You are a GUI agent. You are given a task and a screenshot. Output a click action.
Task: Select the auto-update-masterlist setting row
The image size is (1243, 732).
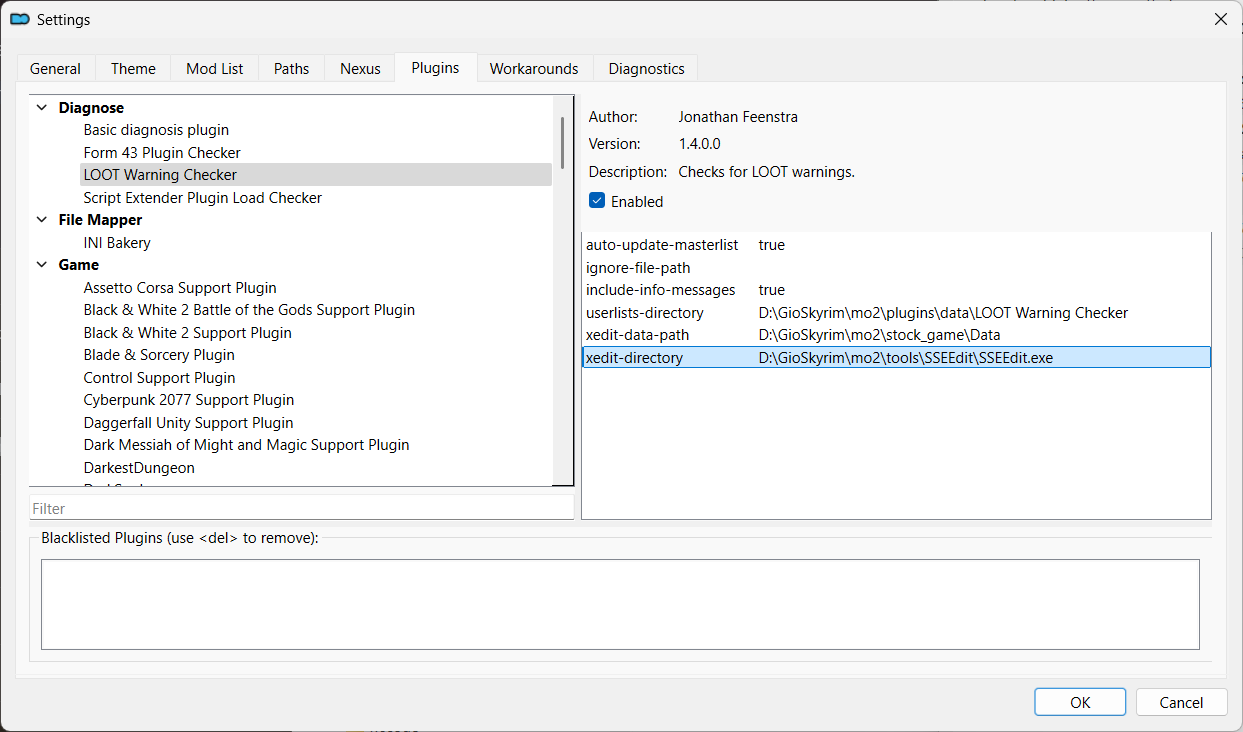(x=661, y=245)
